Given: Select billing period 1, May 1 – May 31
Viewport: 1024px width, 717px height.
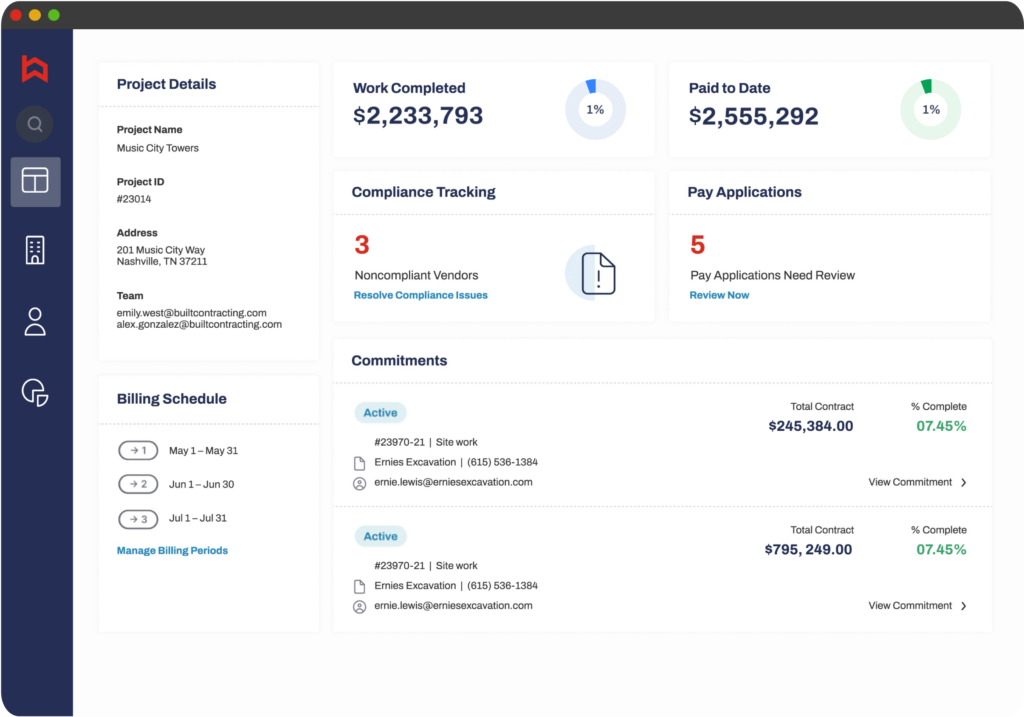Looking at the screenshot, I should (x=138, y=450).
